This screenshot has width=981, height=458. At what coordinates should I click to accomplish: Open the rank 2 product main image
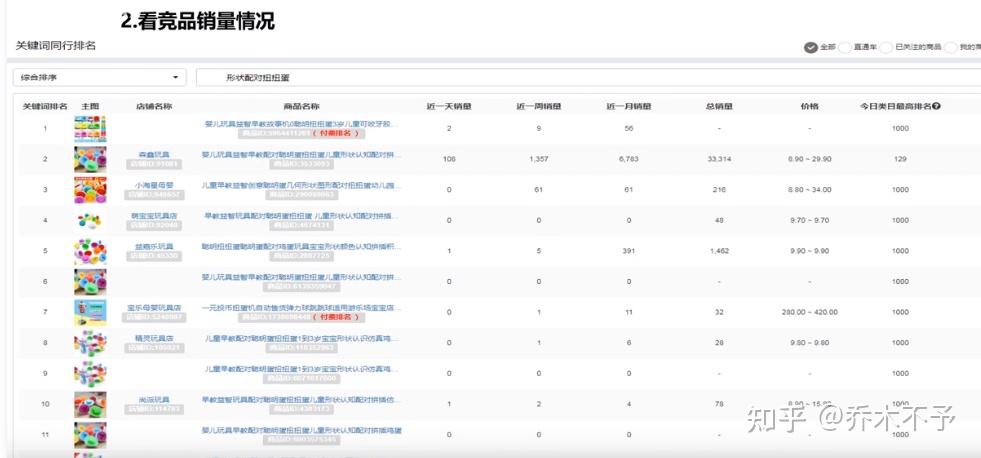(x=90, y=160)
